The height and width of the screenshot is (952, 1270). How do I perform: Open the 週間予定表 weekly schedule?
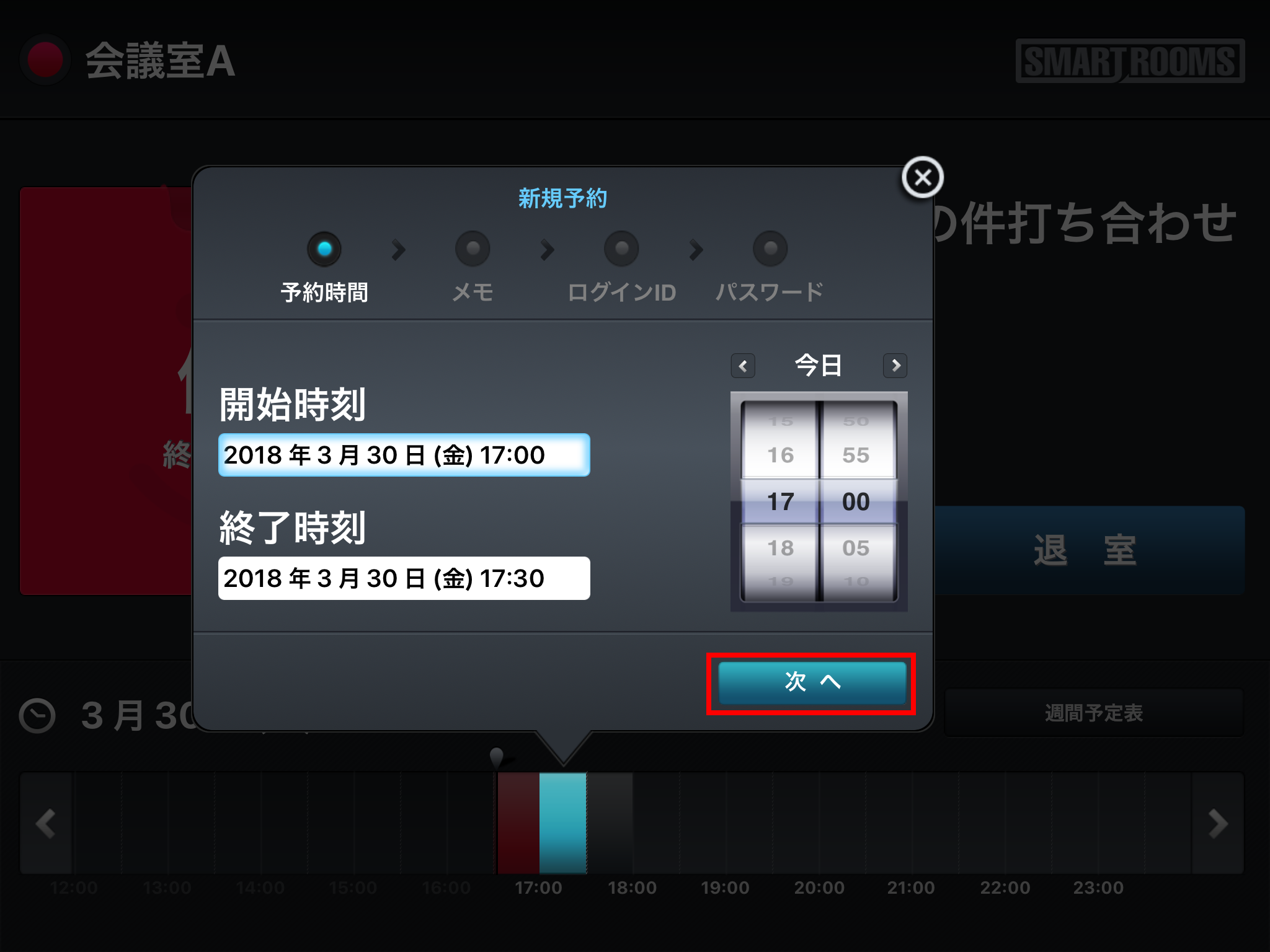coord(1094,713)
